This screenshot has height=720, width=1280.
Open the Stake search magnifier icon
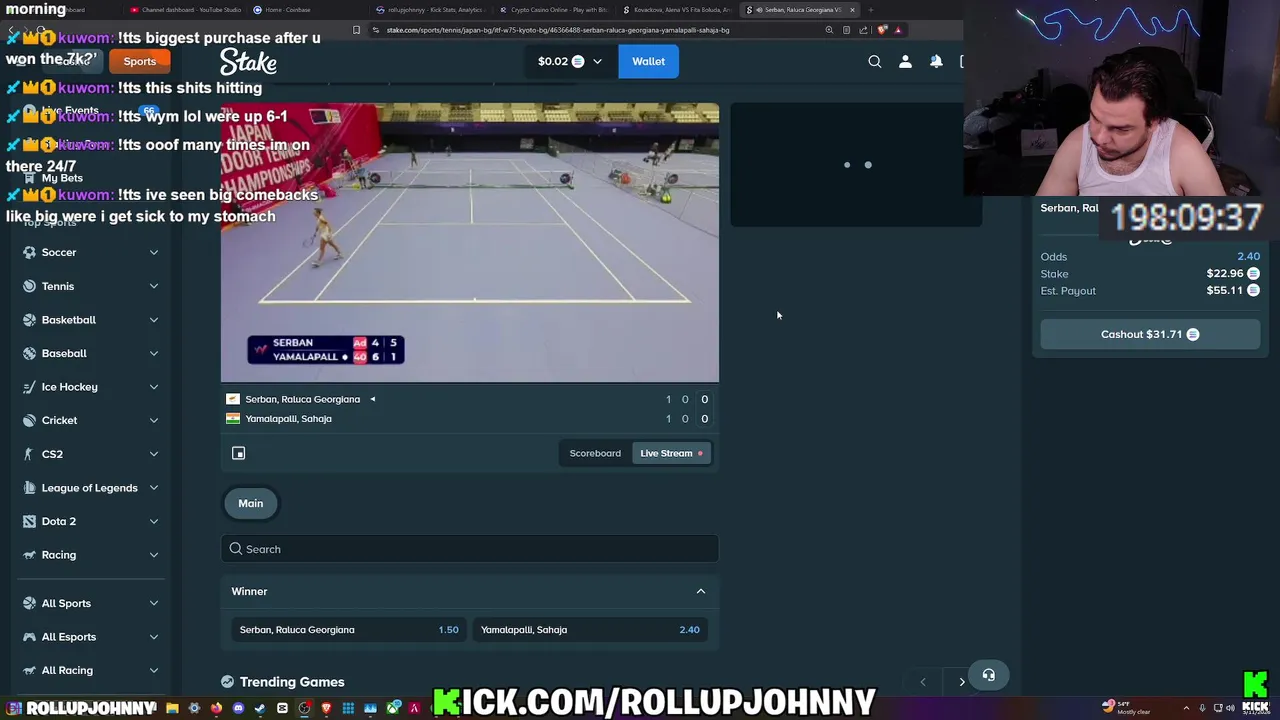click(875, 61)
